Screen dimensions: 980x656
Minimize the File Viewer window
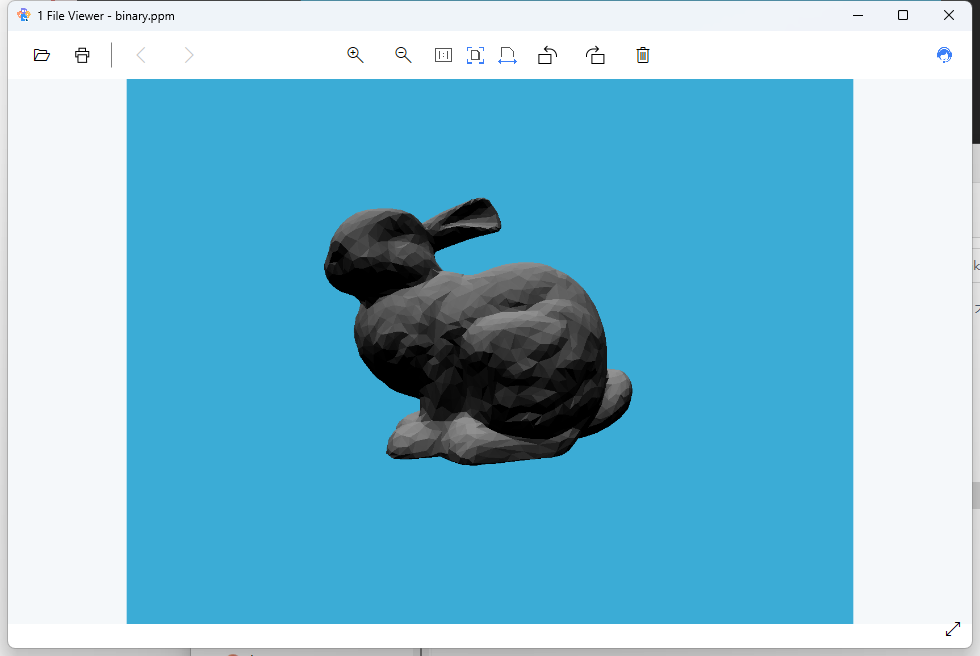pyautogui.click(x=858, y=15)
